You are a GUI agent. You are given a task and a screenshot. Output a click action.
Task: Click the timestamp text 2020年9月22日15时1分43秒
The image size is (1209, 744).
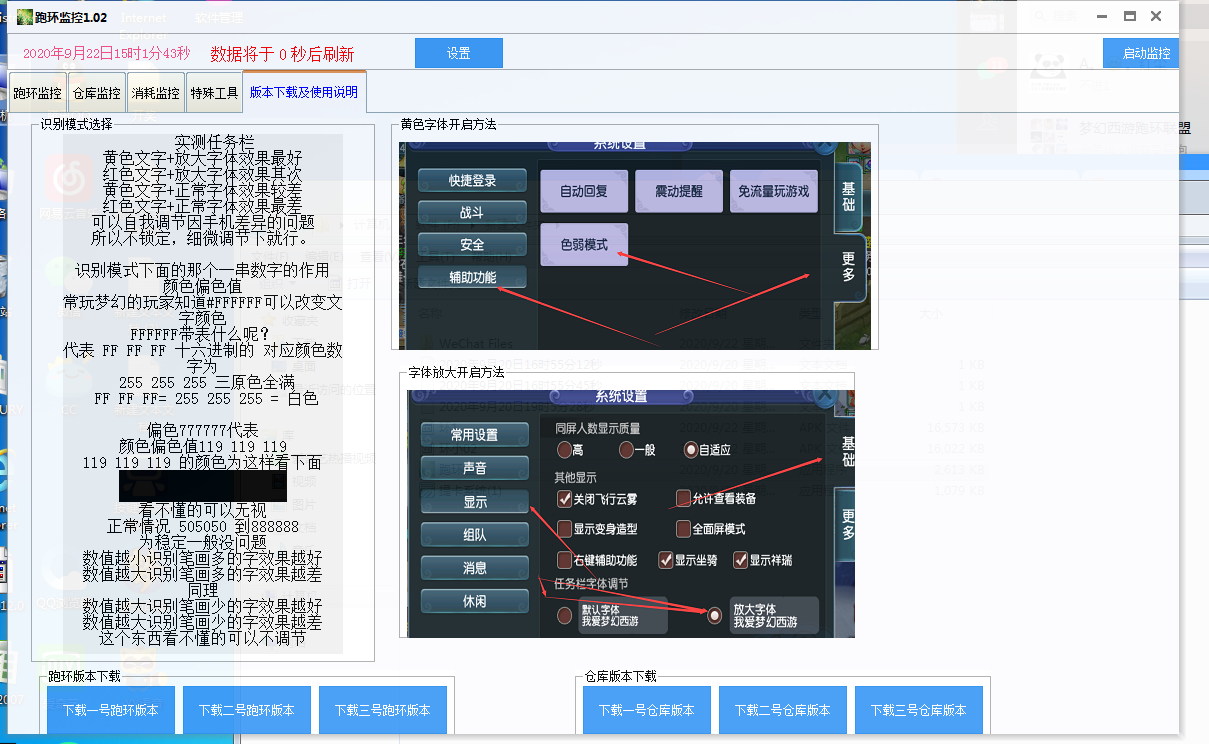[x=106, y=53]
